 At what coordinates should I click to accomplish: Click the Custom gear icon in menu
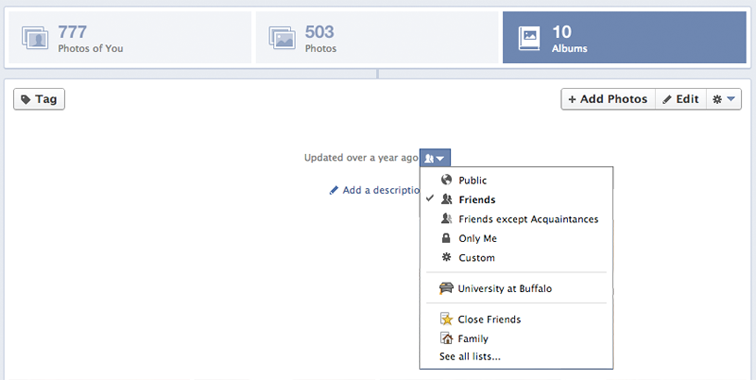446,257
